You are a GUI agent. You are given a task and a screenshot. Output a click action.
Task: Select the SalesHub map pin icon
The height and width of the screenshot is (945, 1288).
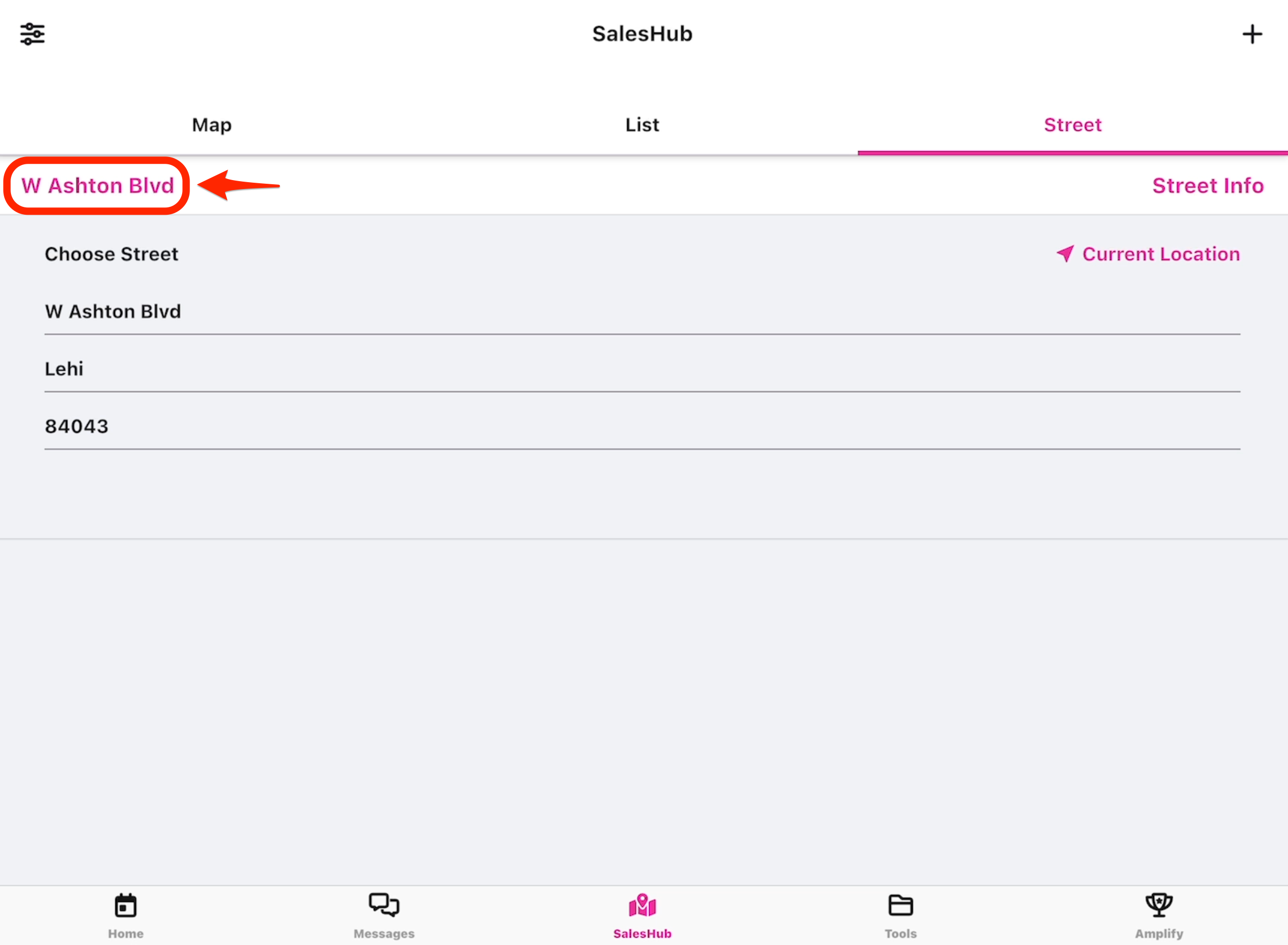tap(642, 905)
